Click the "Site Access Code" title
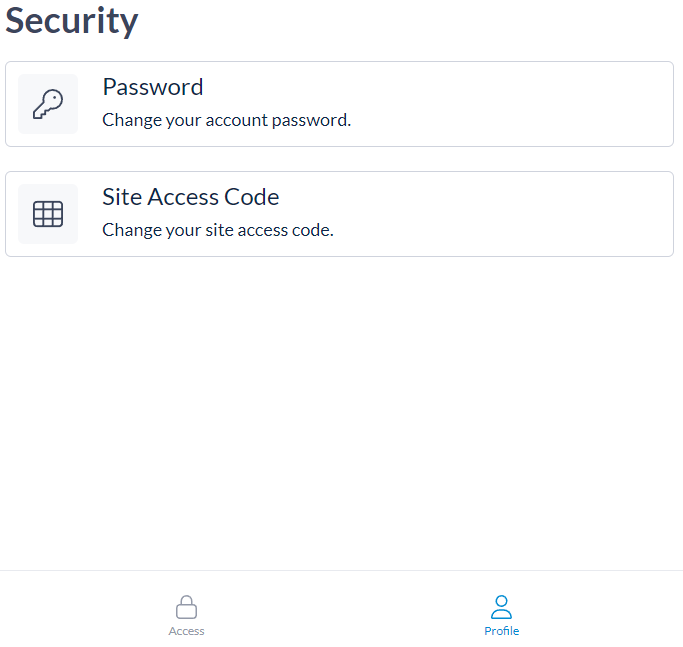The image size is (683, 647). tap(190, 197)
